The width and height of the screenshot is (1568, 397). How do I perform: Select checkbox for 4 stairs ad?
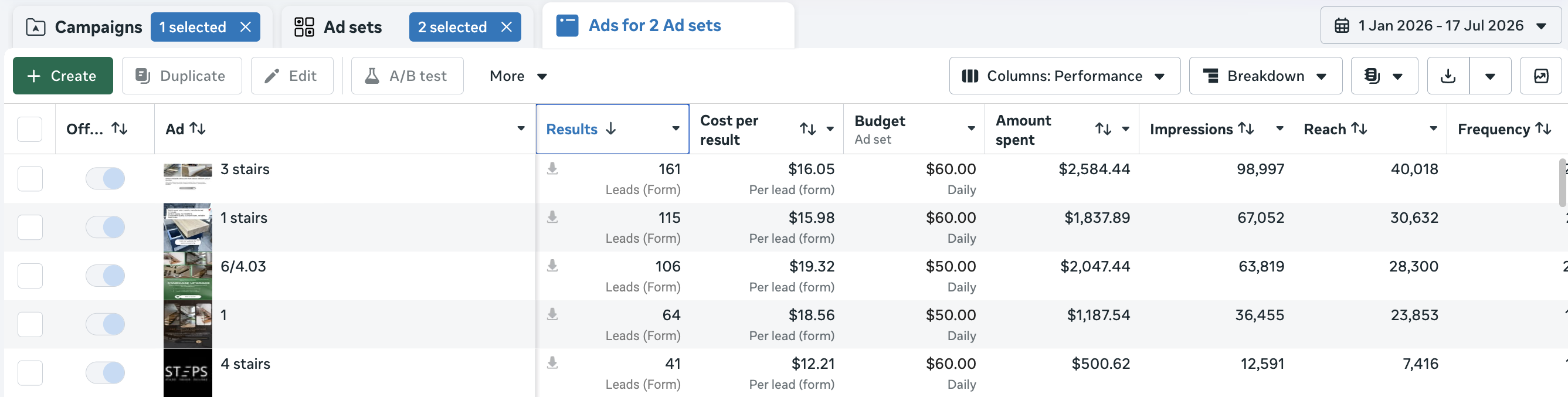pos(30,374)
